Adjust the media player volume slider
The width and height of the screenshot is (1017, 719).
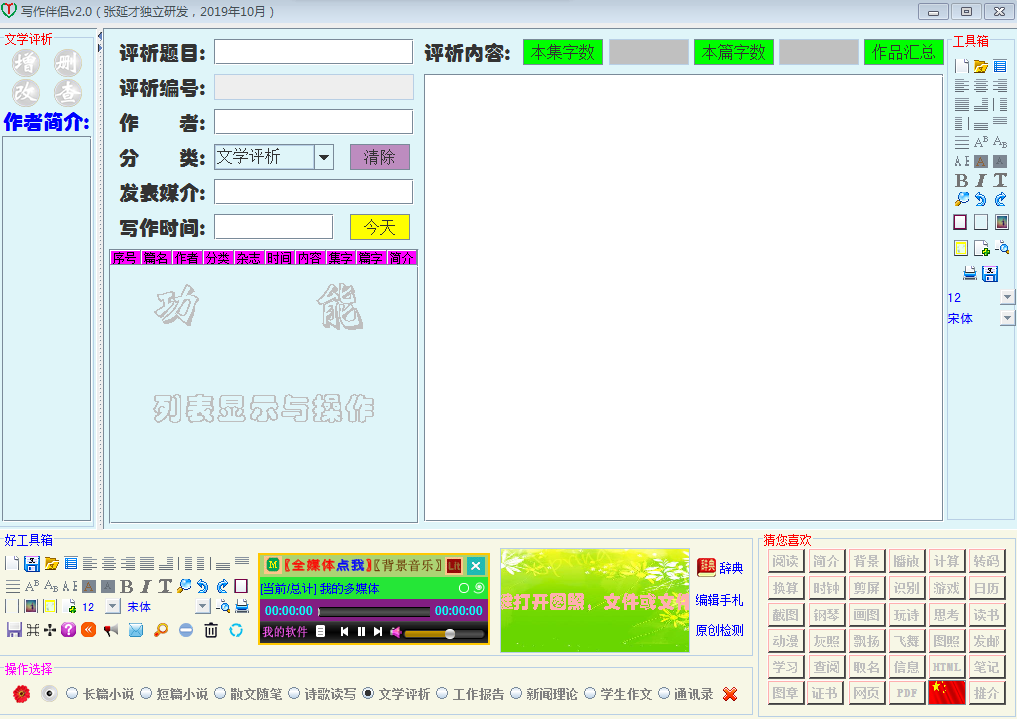(x=450, y=633)
